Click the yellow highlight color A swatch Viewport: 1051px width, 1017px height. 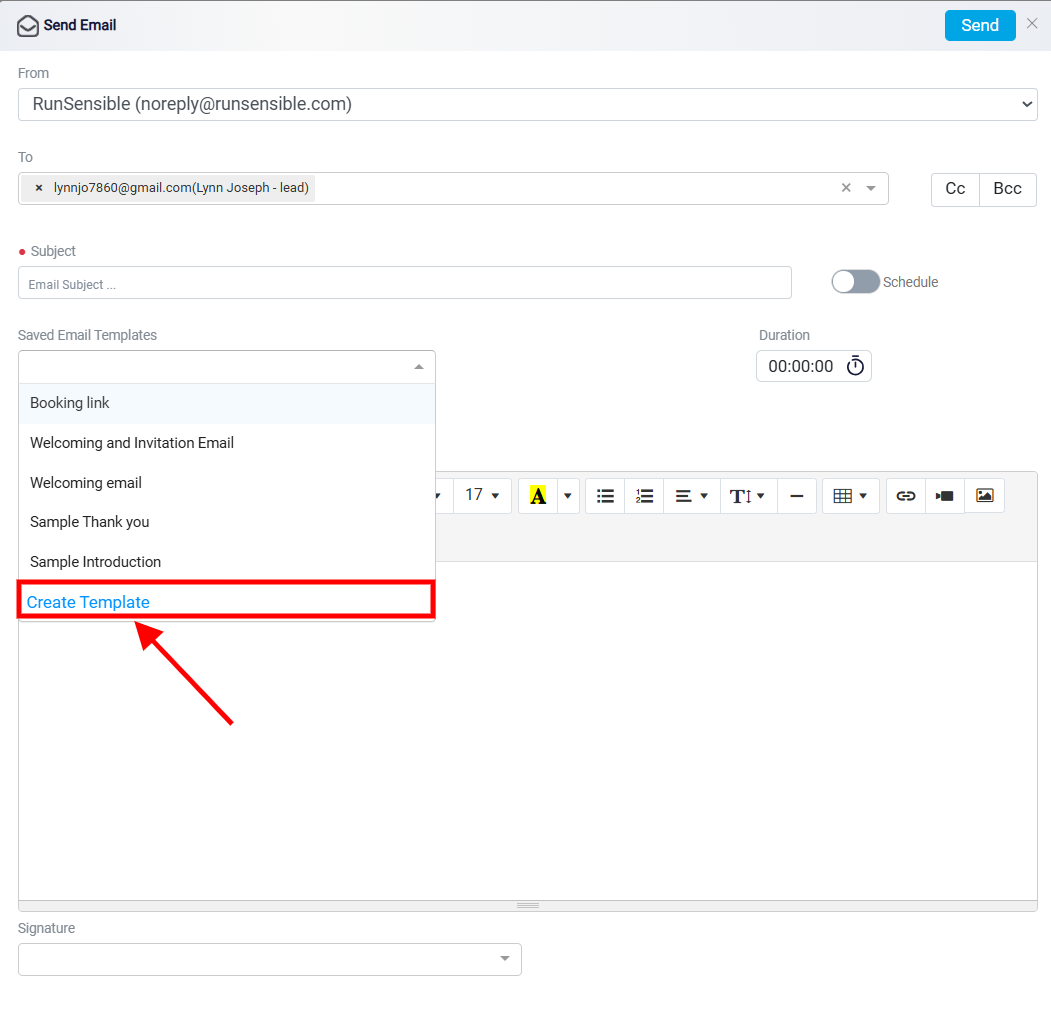tap(538, 496)
